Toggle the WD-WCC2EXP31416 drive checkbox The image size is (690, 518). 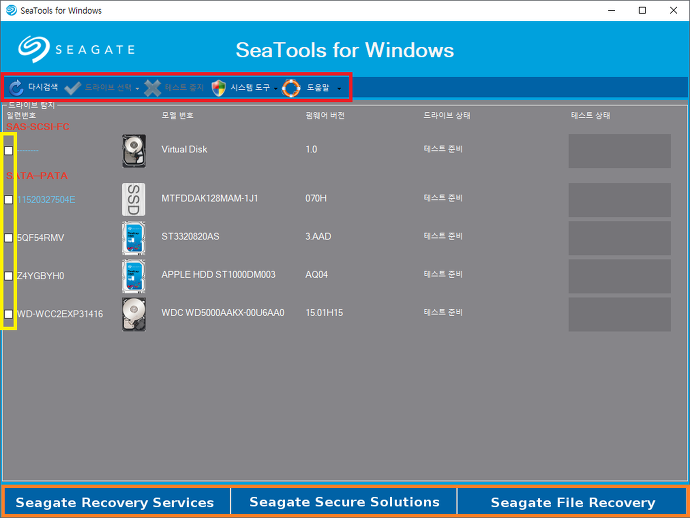[x=8, y=314]
